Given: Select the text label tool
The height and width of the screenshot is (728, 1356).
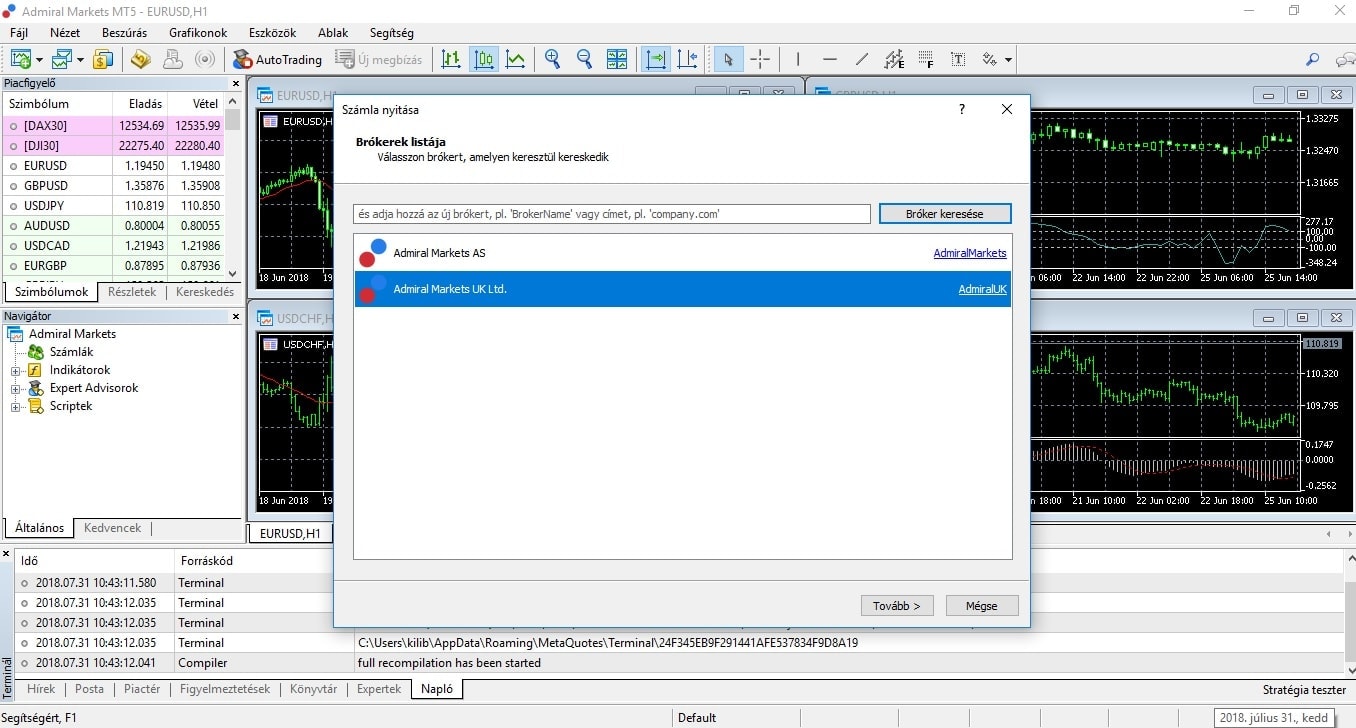Looking at the screenshot, I should [958, 59].
